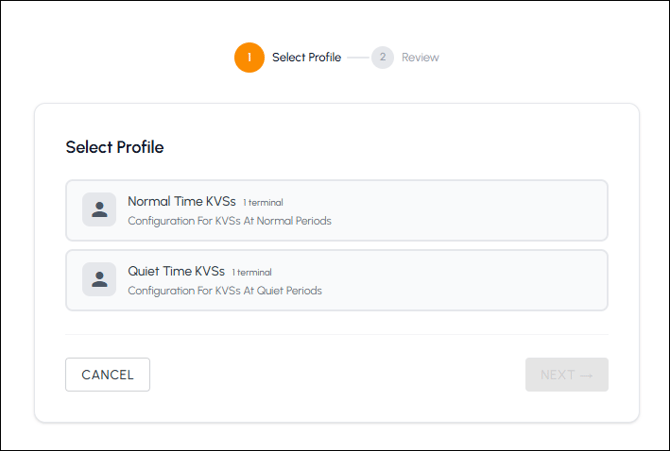Screen dimensions: 670x451
Task: Click the person icon on Quiet Time KVSs
Action: [x=99, y=279]
